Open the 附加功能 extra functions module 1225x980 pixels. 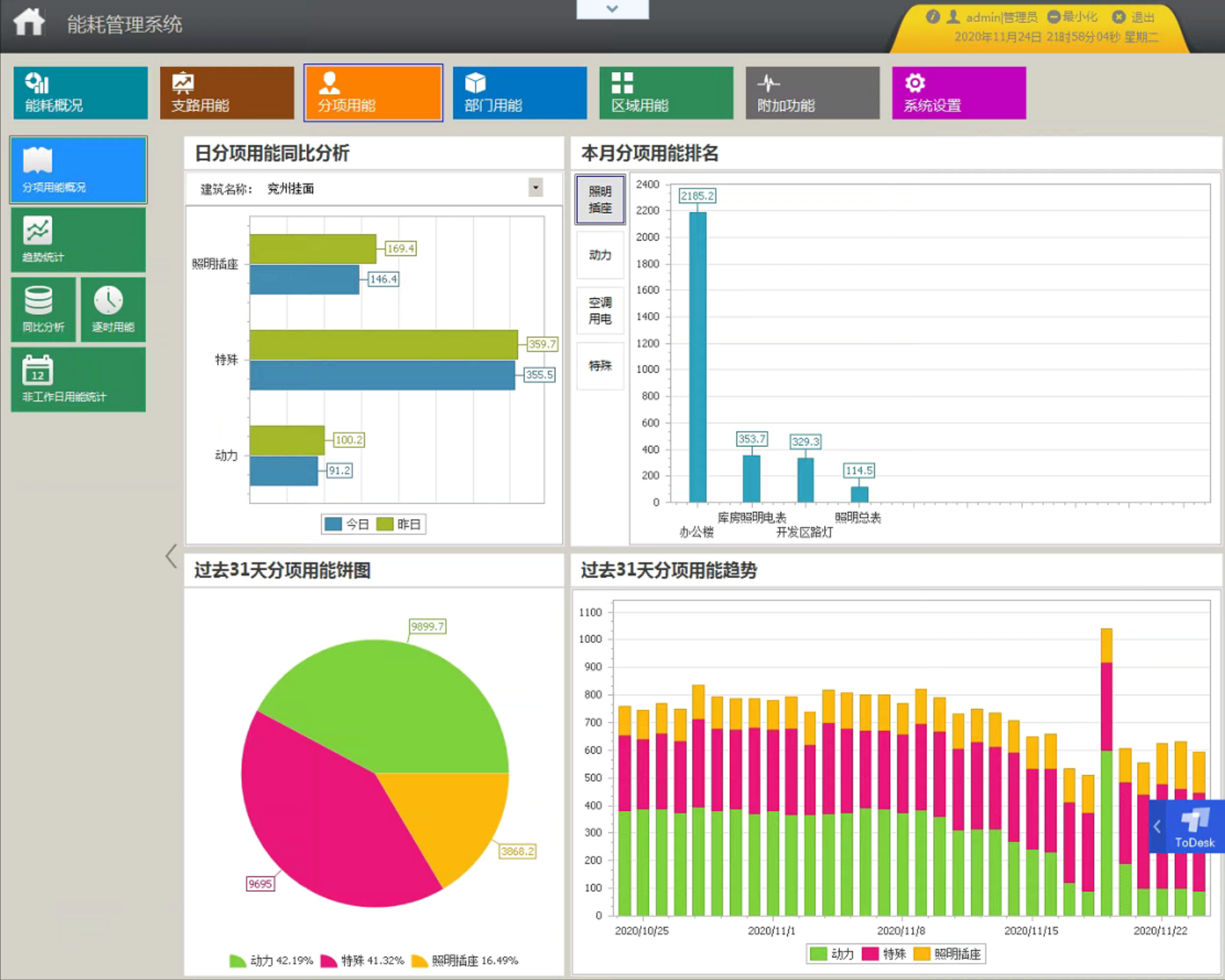812,93
